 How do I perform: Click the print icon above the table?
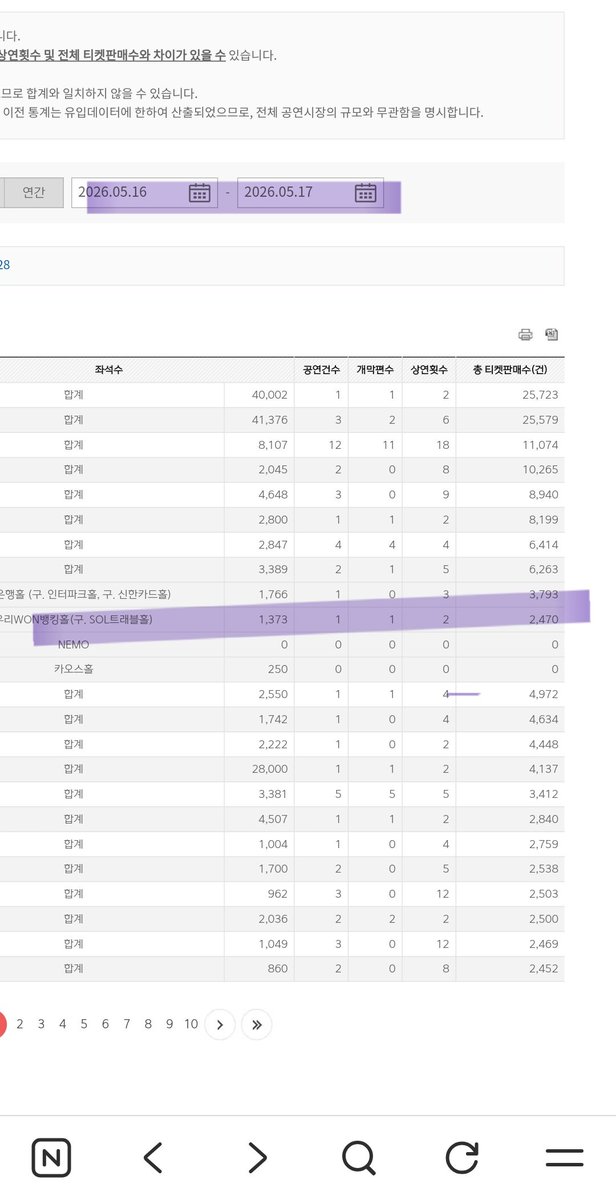(x=525, y=335)
